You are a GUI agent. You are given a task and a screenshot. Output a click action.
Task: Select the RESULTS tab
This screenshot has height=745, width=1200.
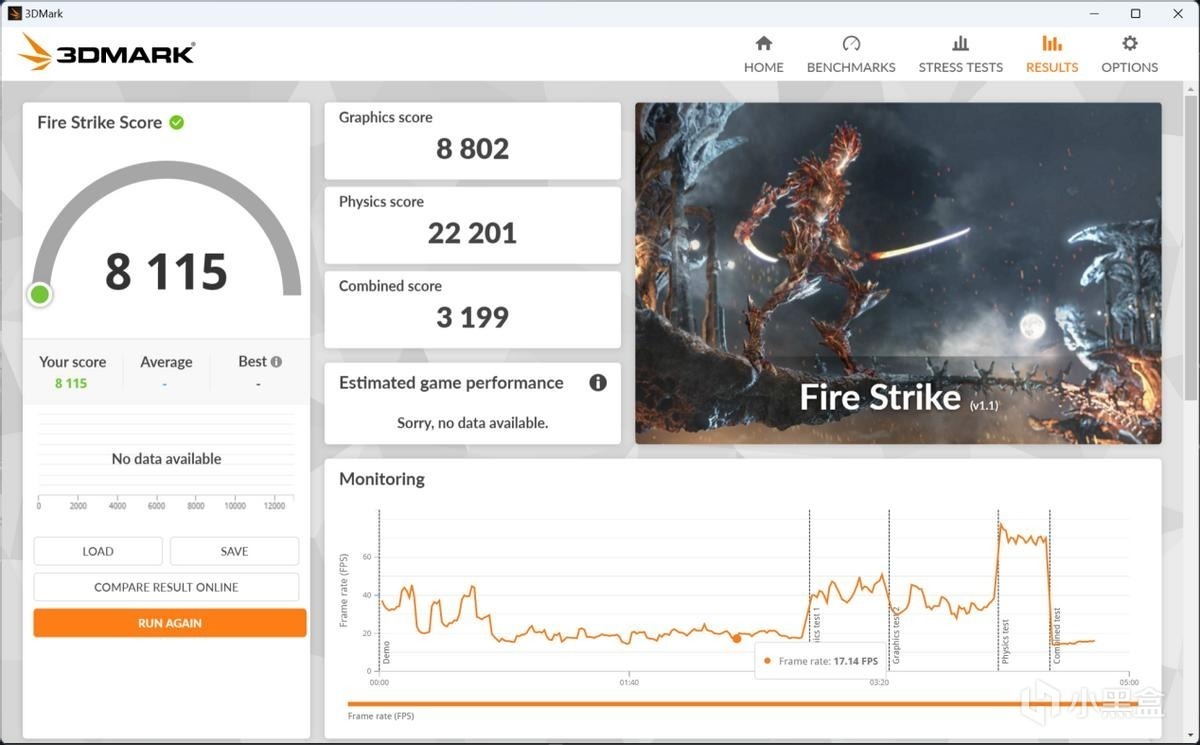pos(1052,54)
